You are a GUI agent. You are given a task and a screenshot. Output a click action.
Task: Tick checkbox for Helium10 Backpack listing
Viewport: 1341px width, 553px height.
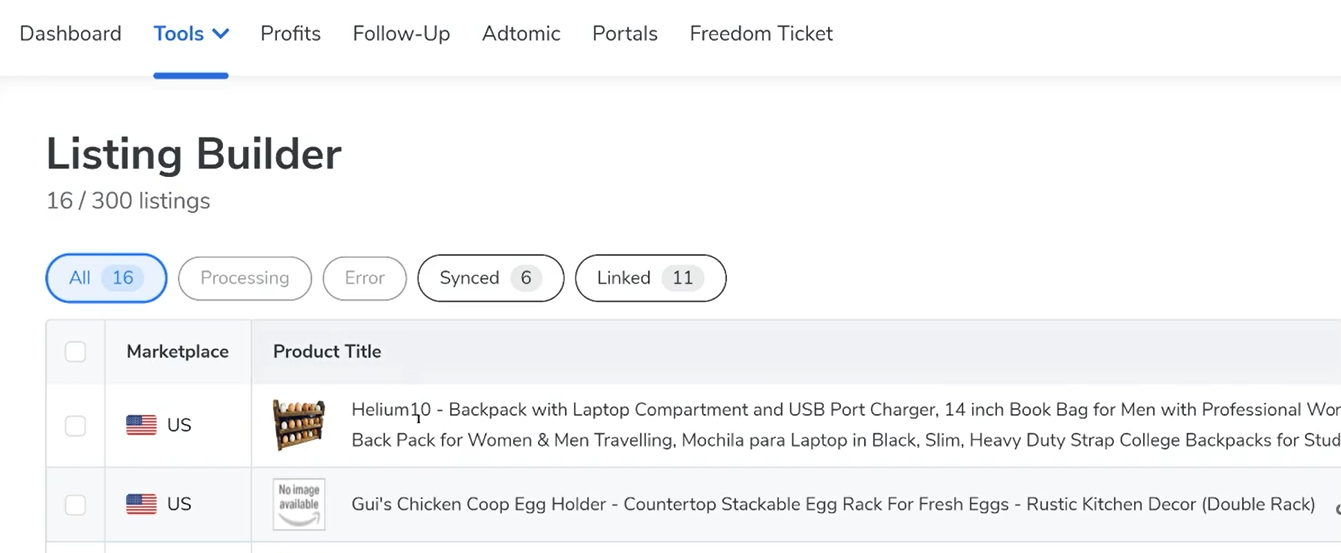point(75,426)
